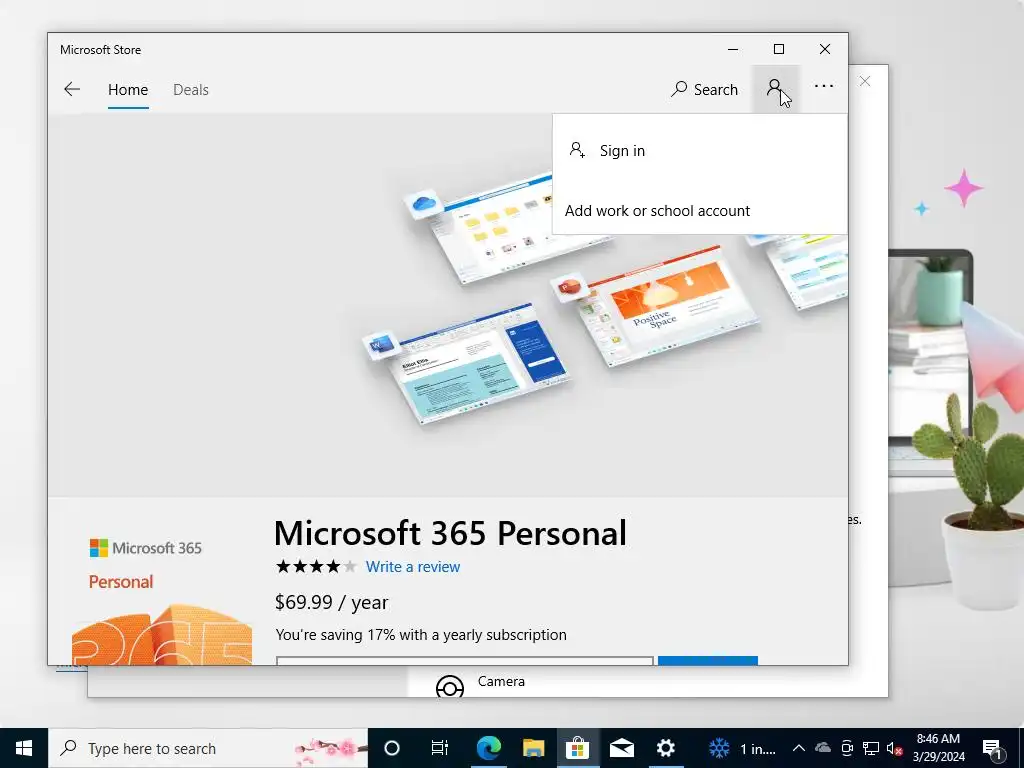Click the Microsoft 365 Personal title

(x=450, y=533)
